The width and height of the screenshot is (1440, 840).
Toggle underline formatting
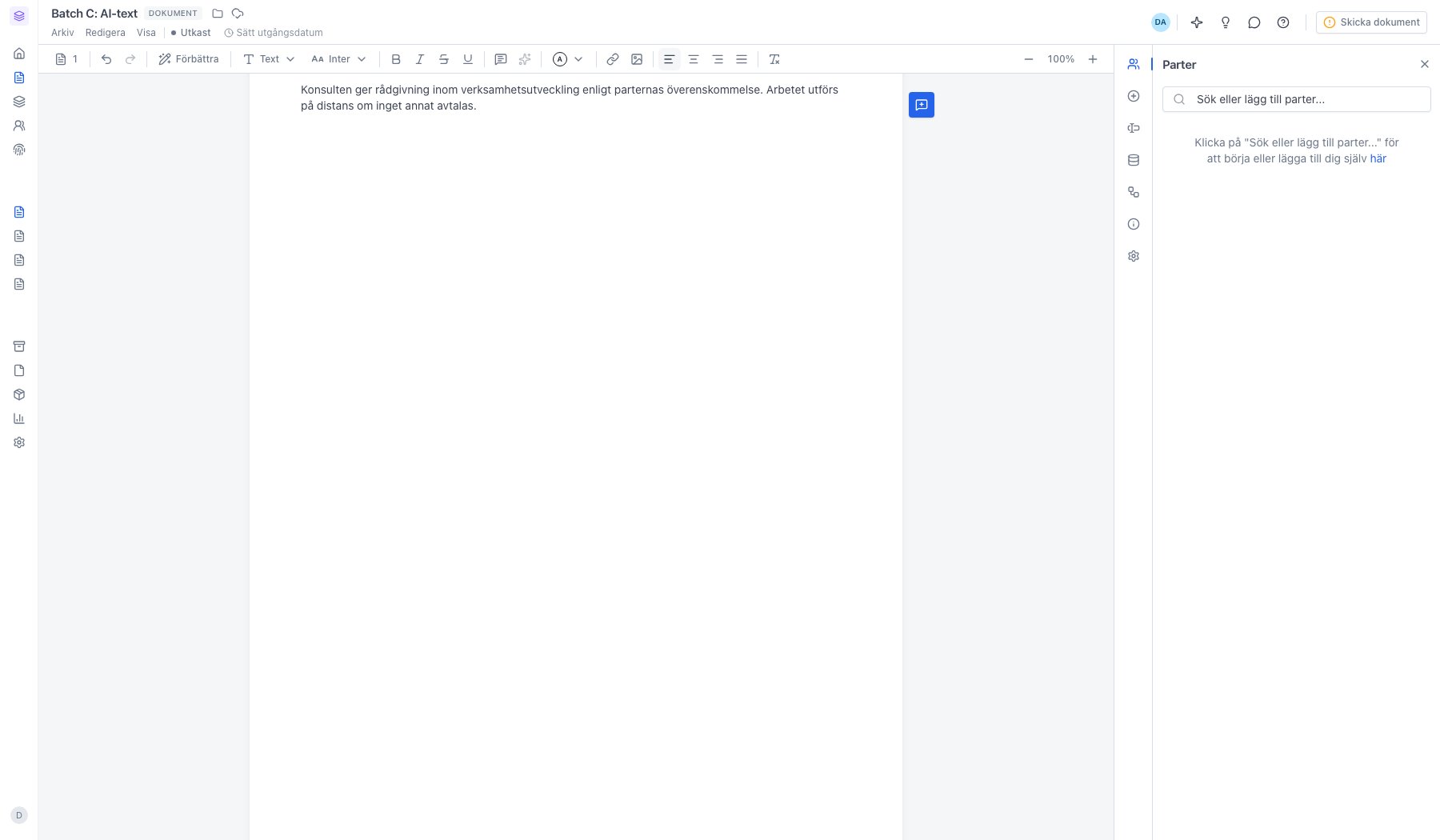(468, 59)
